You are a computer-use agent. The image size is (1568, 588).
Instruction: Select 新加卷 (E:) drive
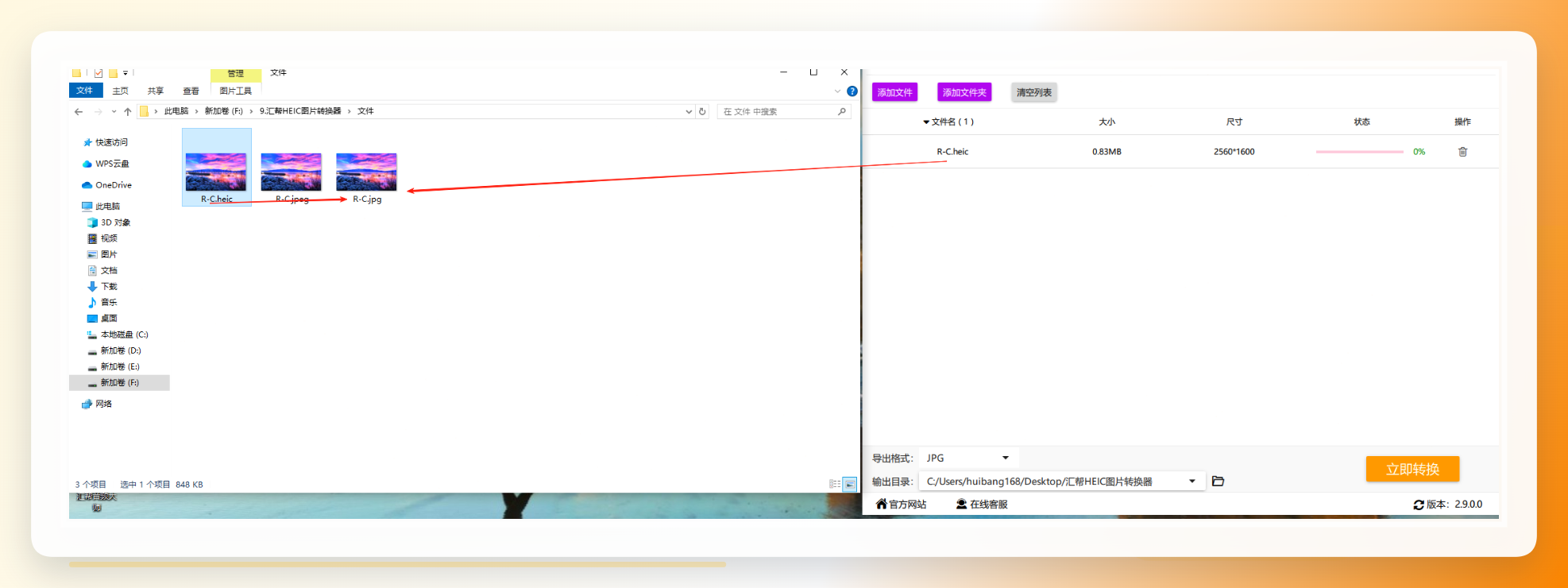[114, 366]
